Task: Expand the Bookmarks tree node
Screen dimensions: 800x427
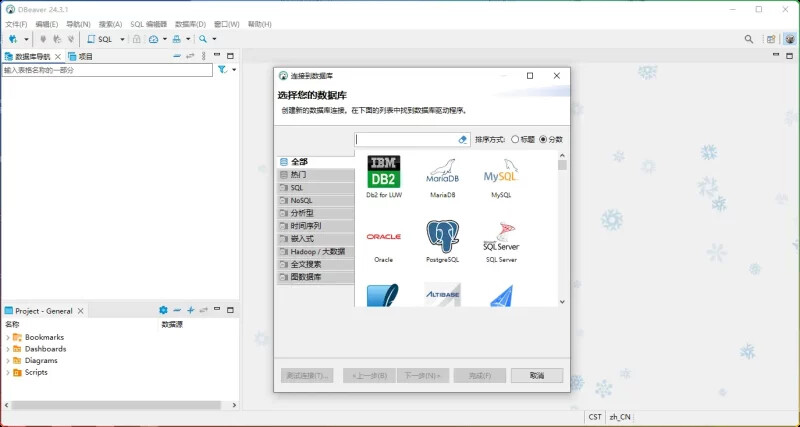Action: [x=8, y=337]
